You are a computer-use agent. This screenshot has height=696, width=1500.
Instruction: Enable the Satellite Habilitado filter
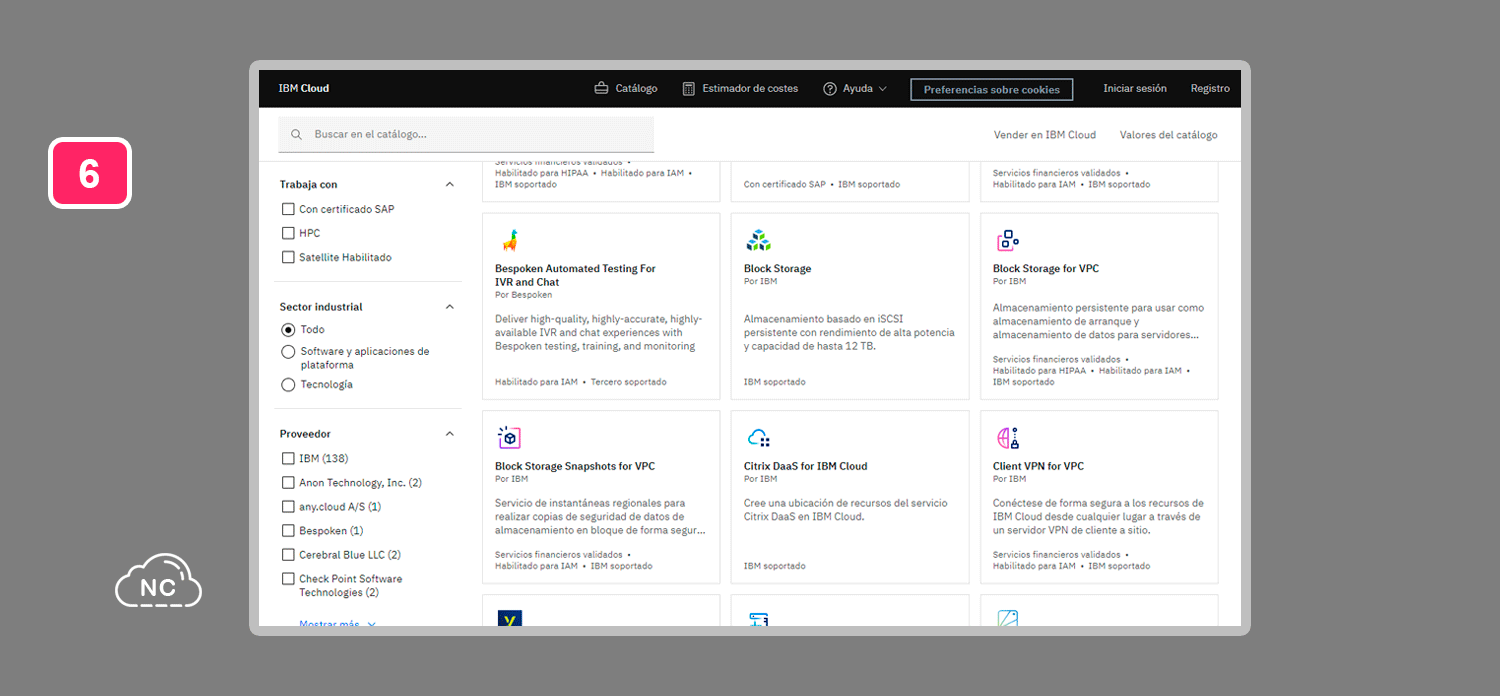pyautogui.click(x=288, y=257)
